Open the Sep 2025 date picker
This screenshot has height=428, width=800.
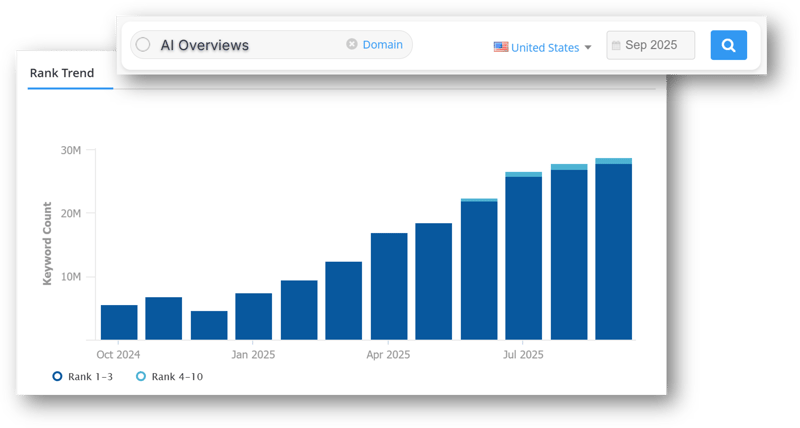click(x=651, y=46)
